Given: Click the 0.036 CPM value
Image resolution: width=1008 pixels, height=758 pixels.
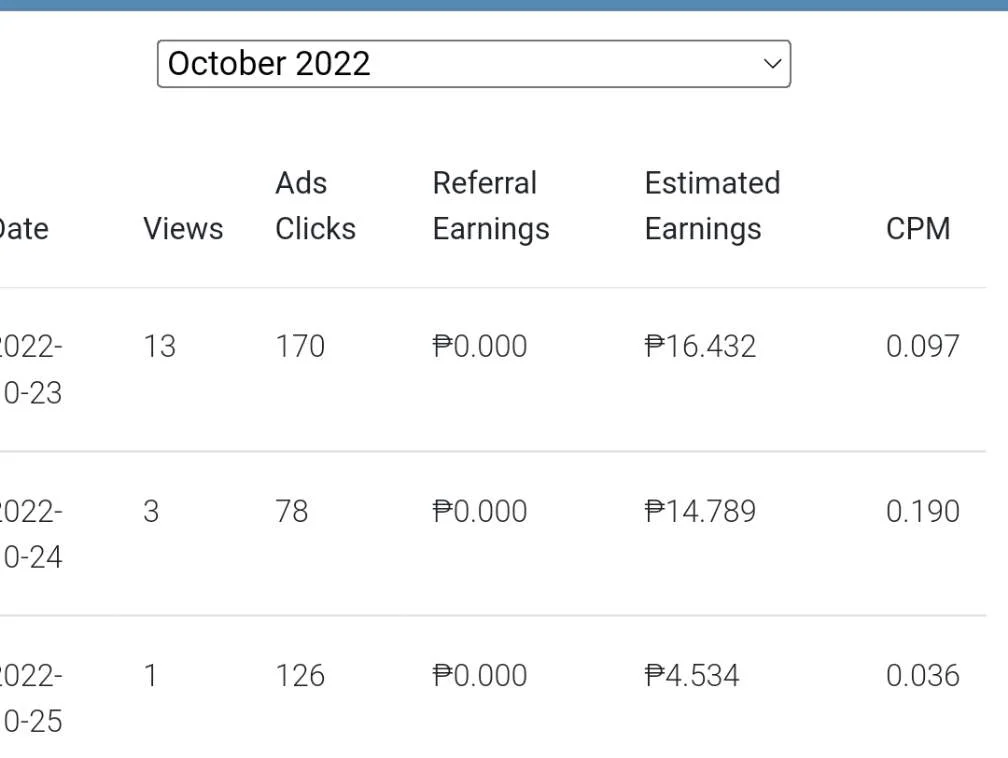Looking at the screenshot, I should [x=922, y=676].
